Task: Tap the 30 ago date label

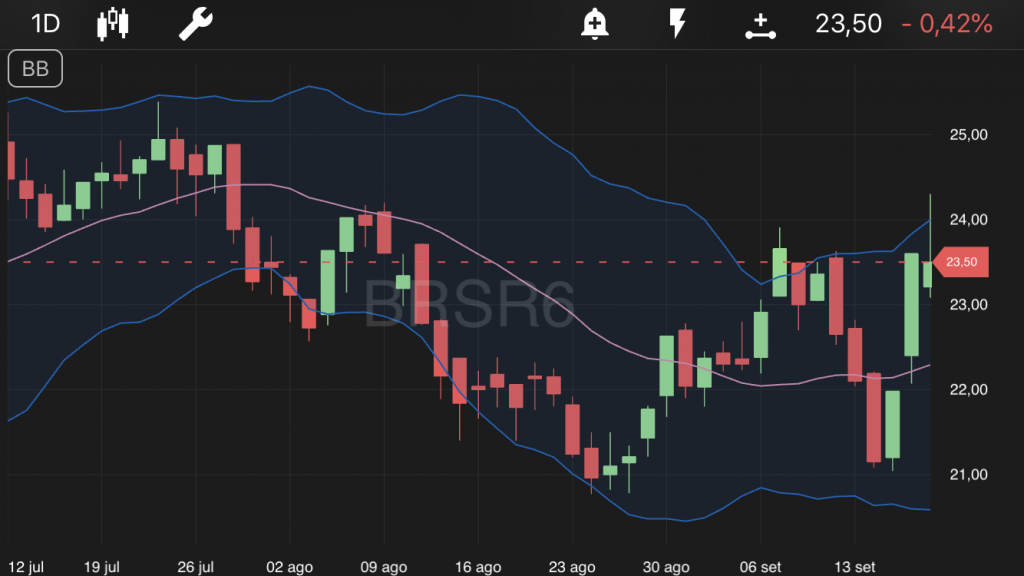Action: tap(665, 567)
